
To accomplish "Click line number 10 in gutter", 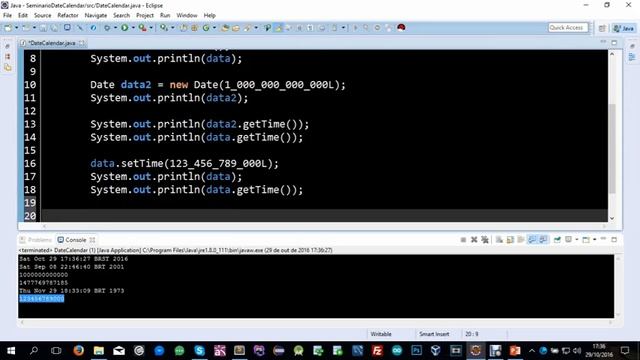I will coord(30,85).
